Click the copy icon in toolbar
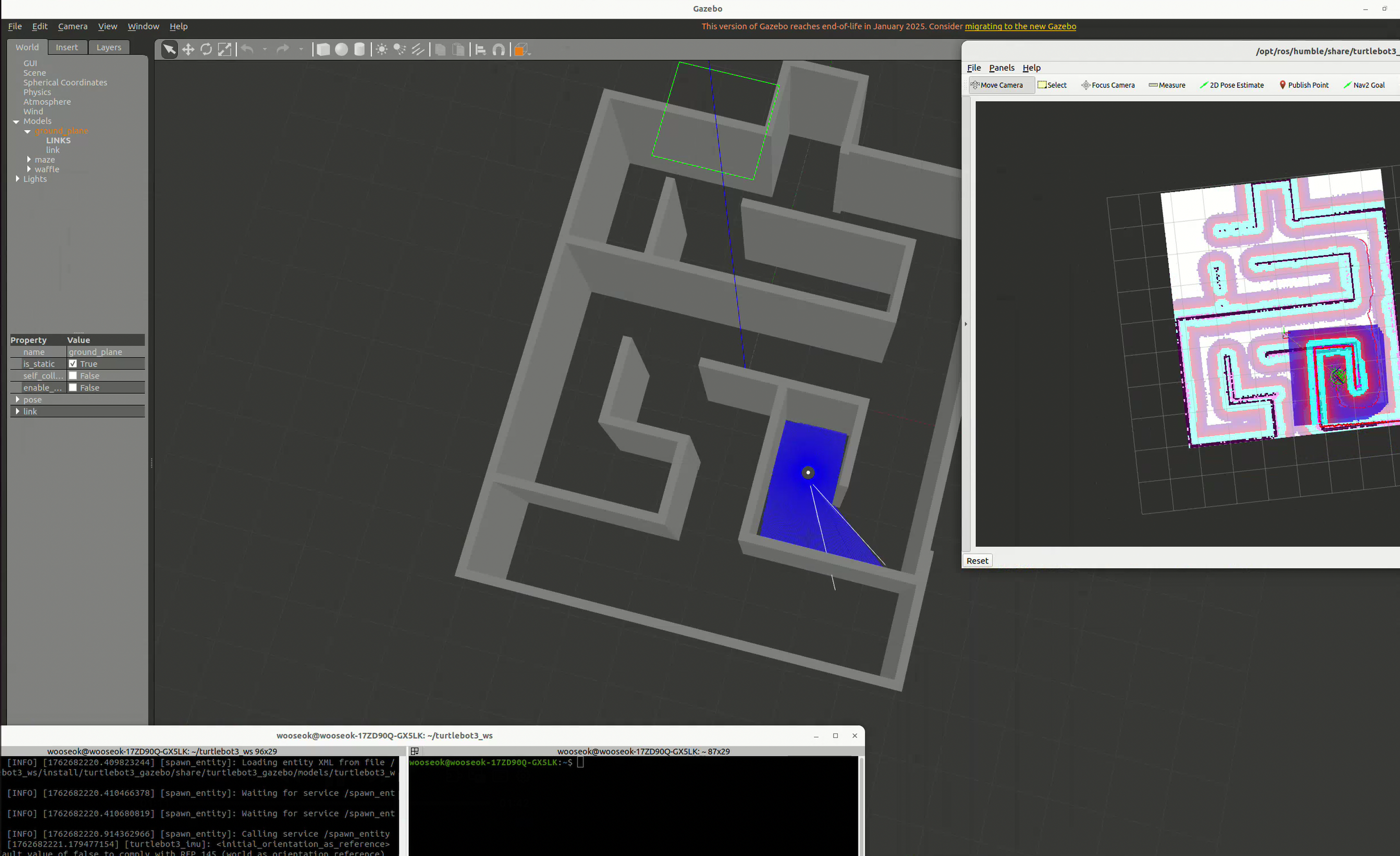 click(x=440, y=49)
